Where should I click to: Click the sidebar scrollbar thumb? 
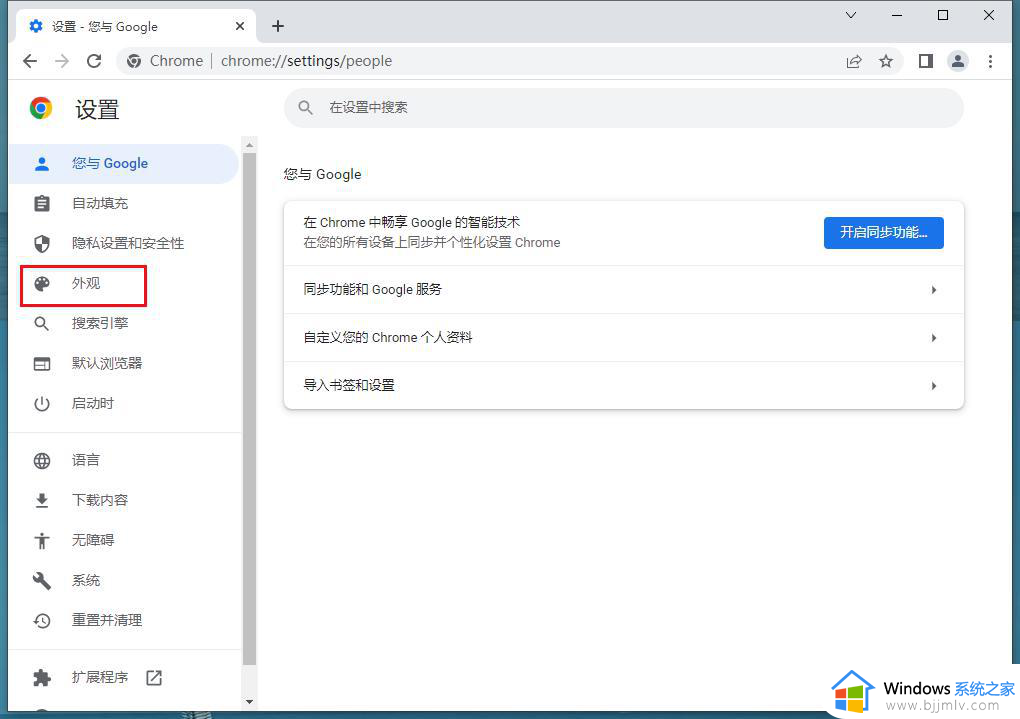tap(249, 409)
